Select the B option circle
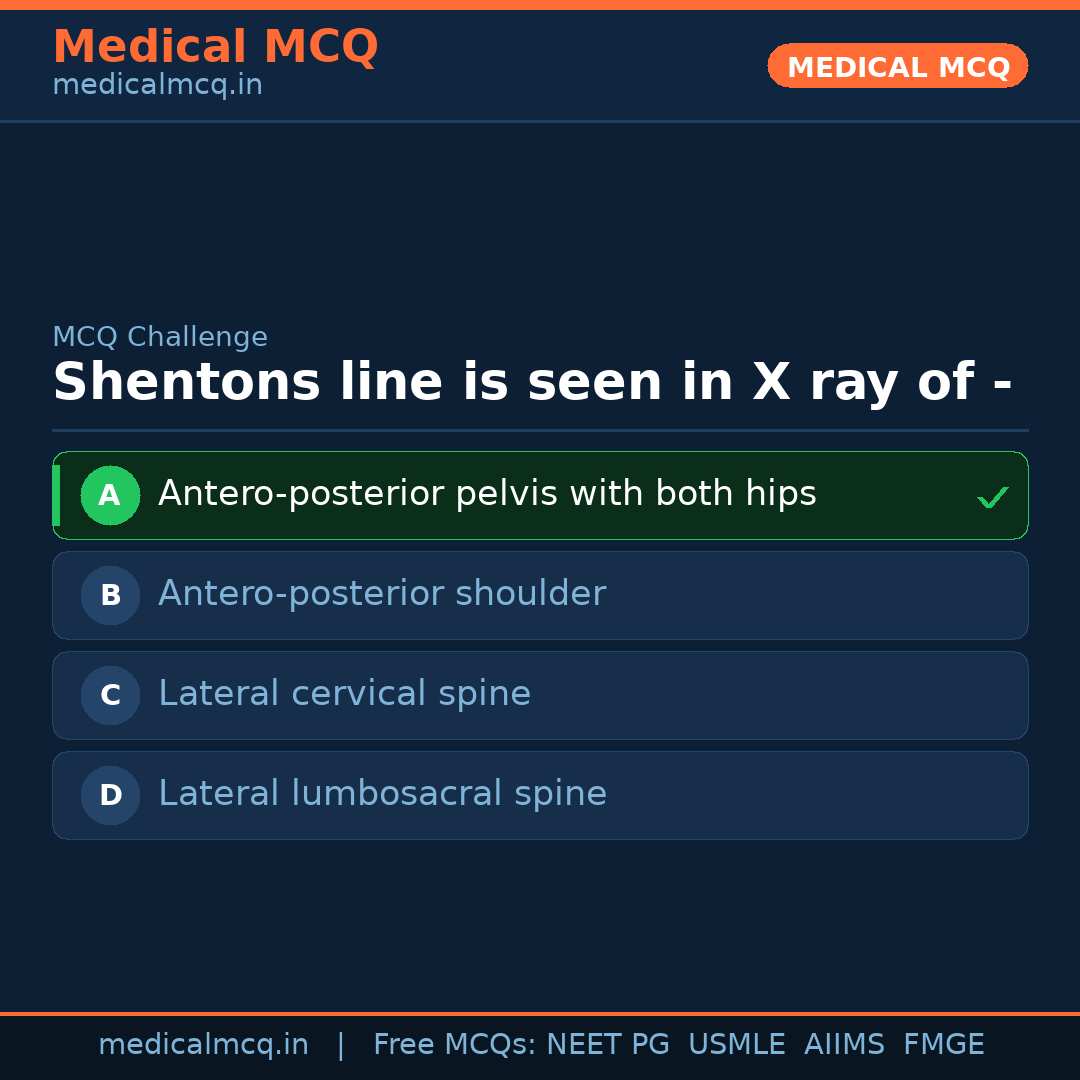Viewport: 1080px width, 1080px height. [x=110, y=595]
